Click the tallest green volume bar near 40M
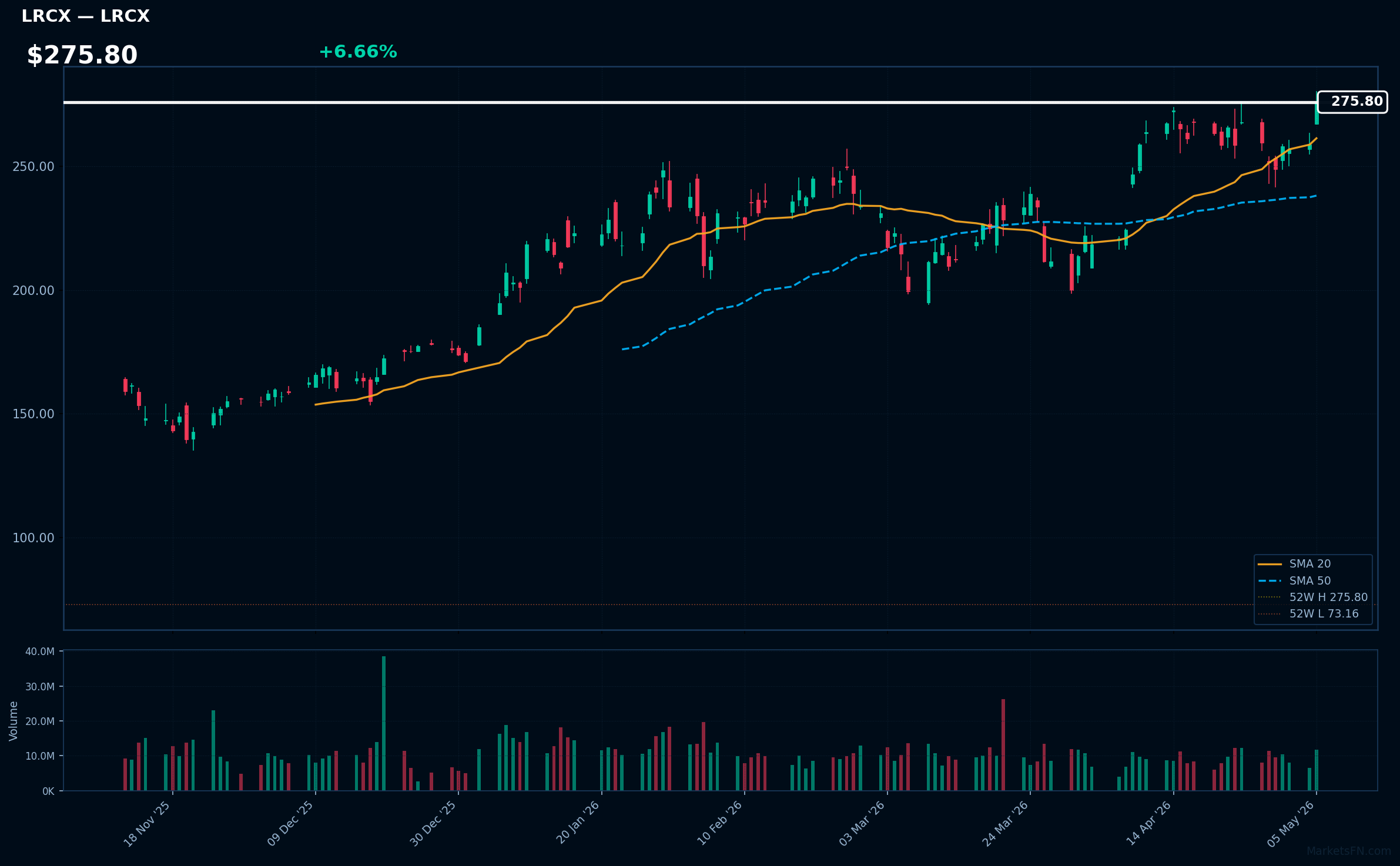This screenshot has width=1400, height=866. (384, 723)
